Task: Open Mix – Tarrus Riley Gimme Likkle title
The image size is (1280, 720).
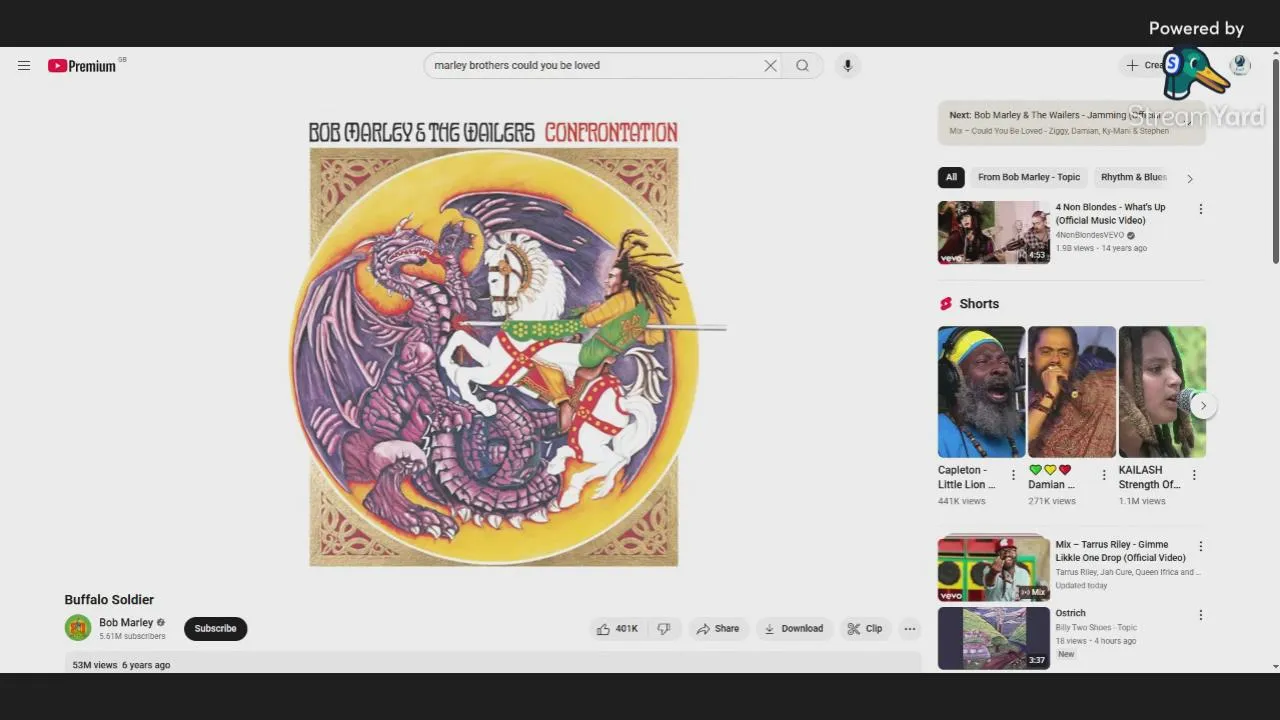Action: click(1121, 552)
